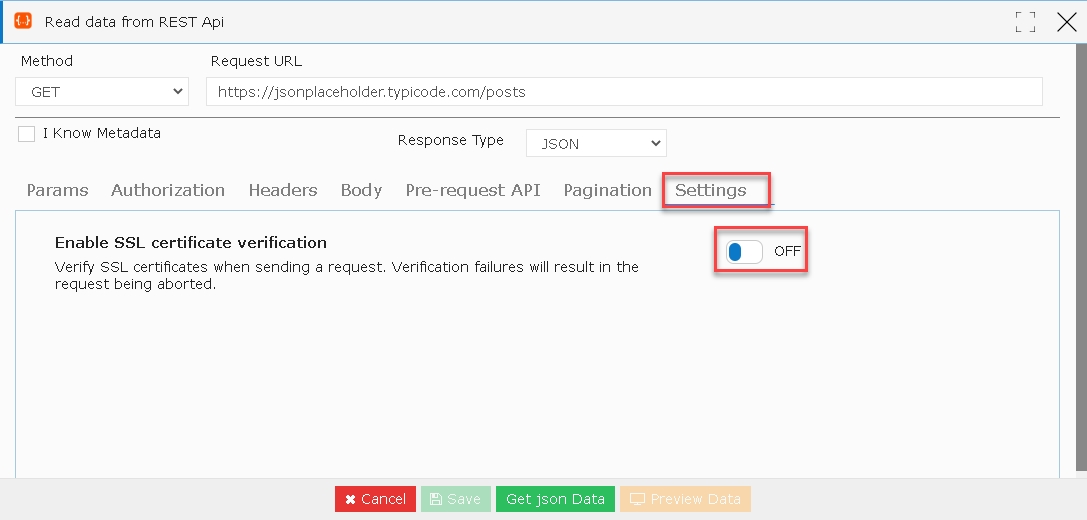Open the Response Type JSON dropdown
This screenshot has height=520, width=1087.
pyautogui.click(x=596, y=144)
